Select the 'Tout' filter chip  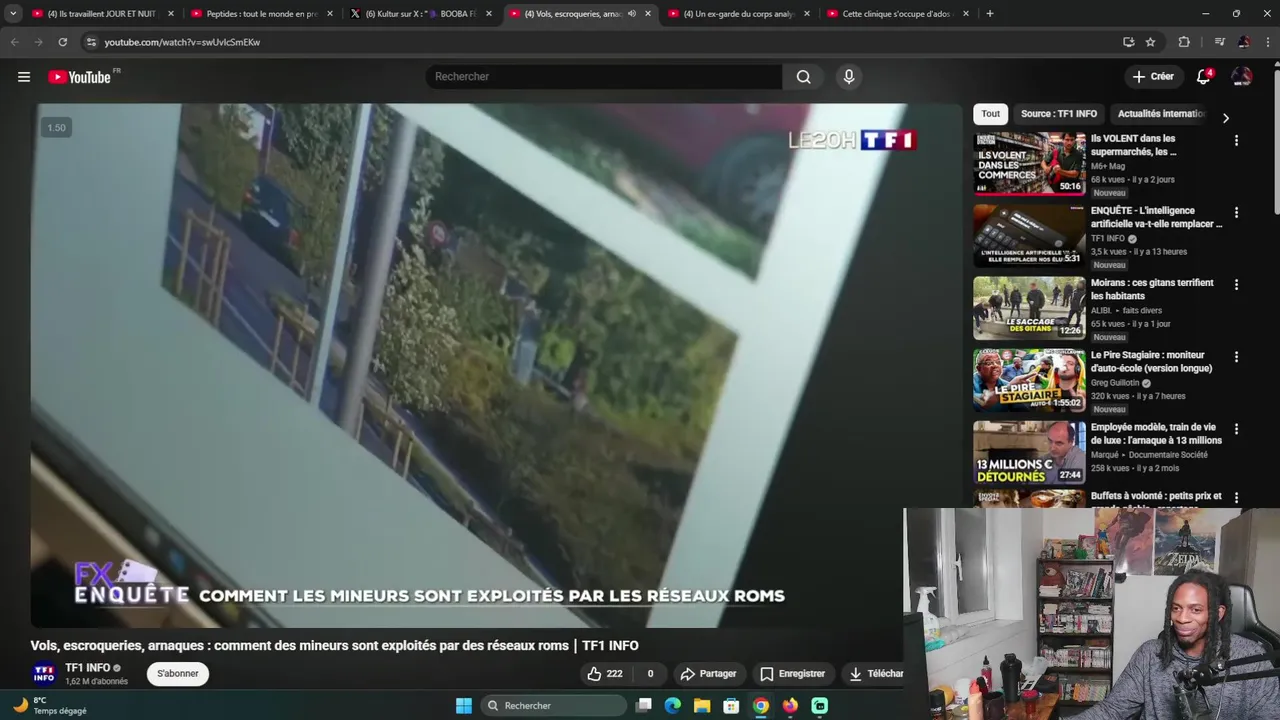pos(990,114)
